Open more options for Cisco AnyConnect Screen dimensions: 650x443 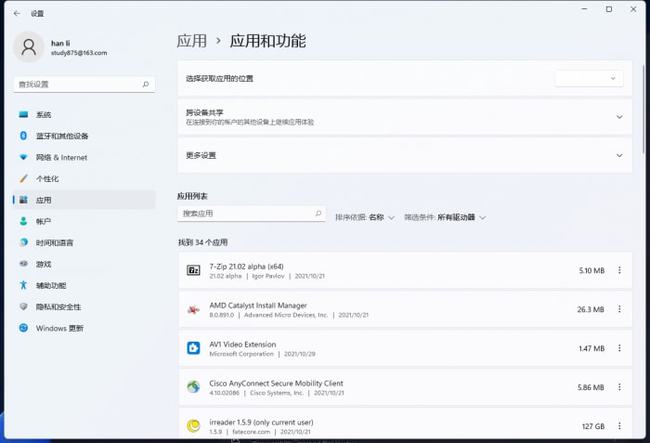coord(619,387)
